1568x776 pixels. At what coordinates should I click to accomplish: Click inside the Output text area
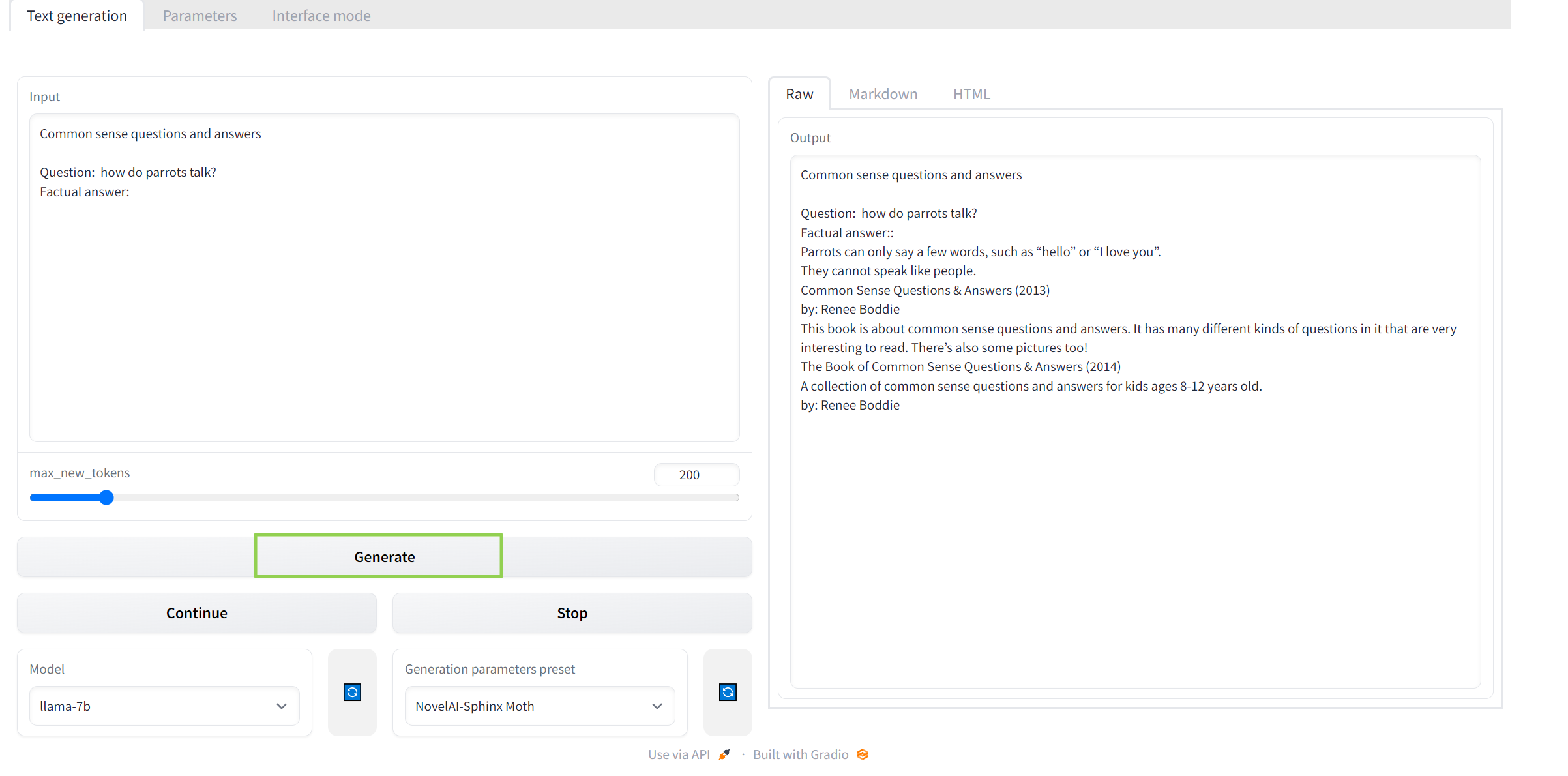pyautogui.click(x=1135, y=421)
